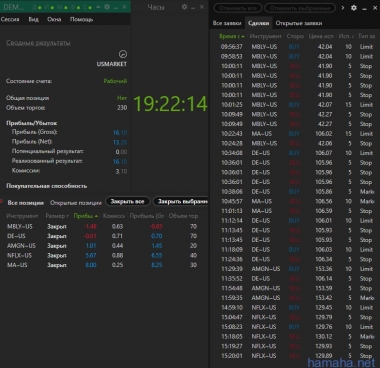Image resolution: width=380 pixels, height=368 pixels.
Task: Open the Сессия menu
Action: (x=10, y=19)
